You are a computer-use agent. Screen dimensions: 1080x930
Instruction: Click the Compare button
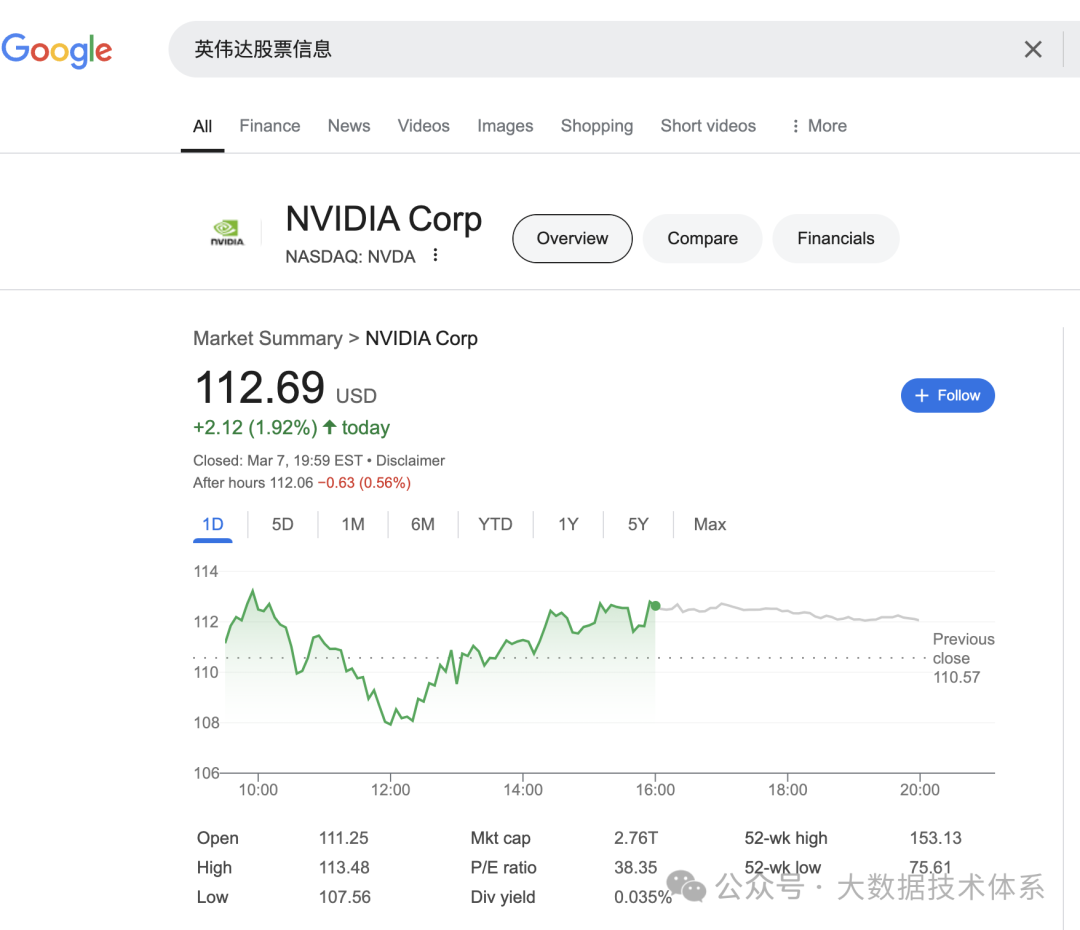click(702, 238)
